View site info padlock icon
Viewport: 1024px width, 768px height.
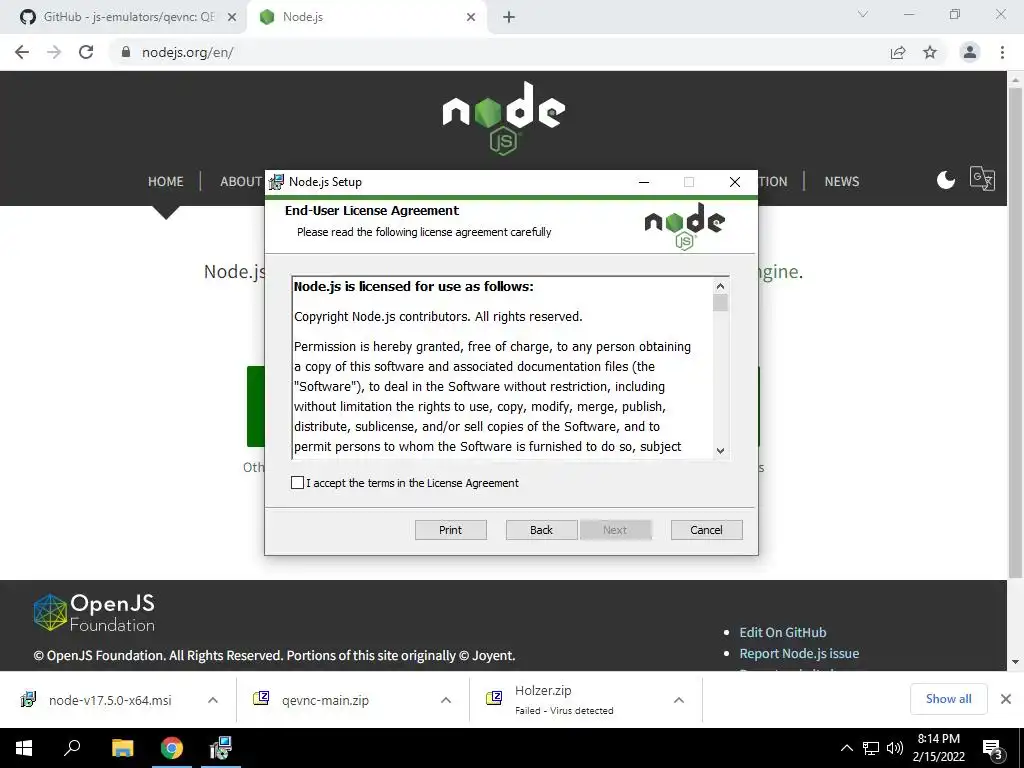[x=126, y=52]
